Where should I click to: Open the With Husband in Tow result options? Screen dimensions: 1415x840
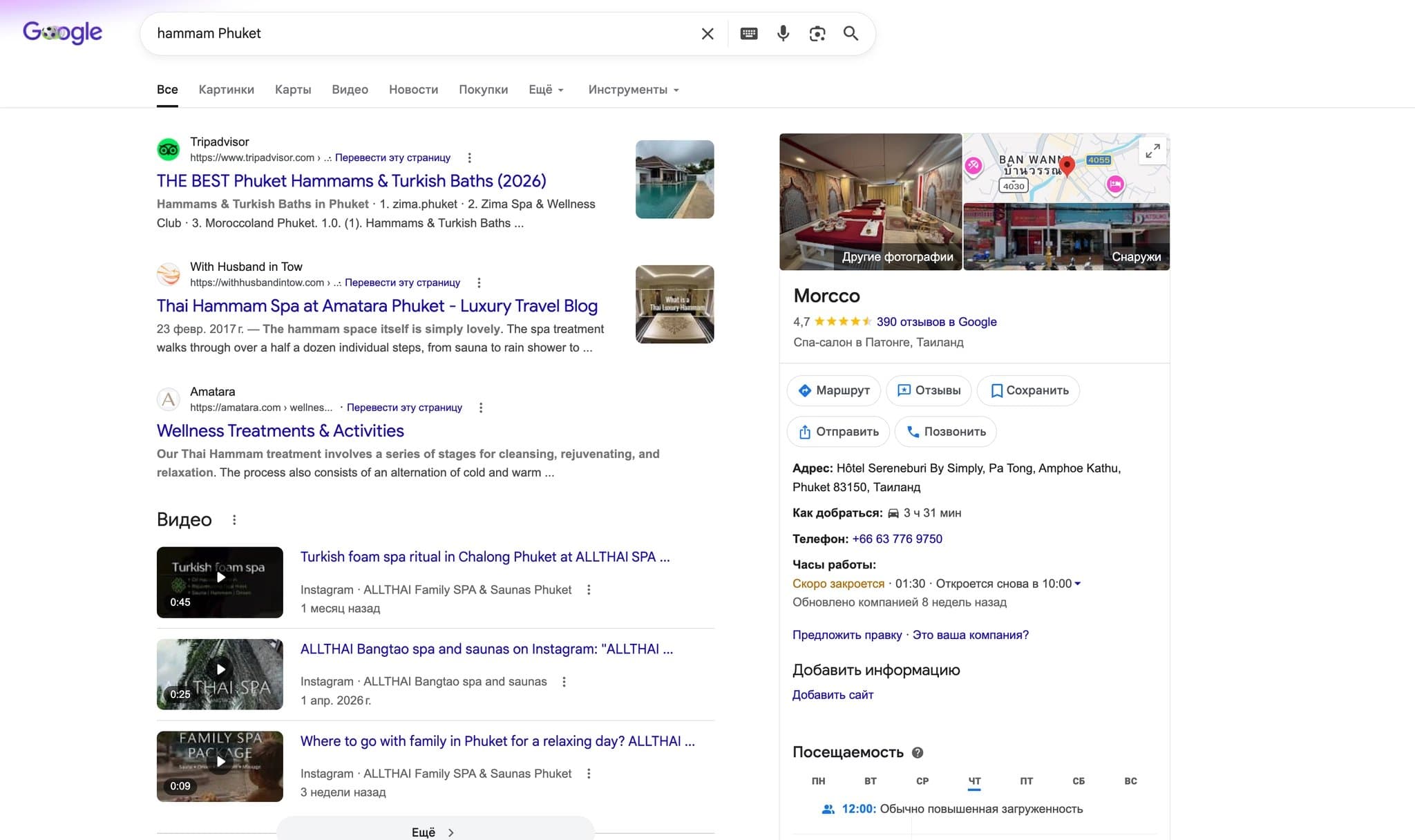479,283
